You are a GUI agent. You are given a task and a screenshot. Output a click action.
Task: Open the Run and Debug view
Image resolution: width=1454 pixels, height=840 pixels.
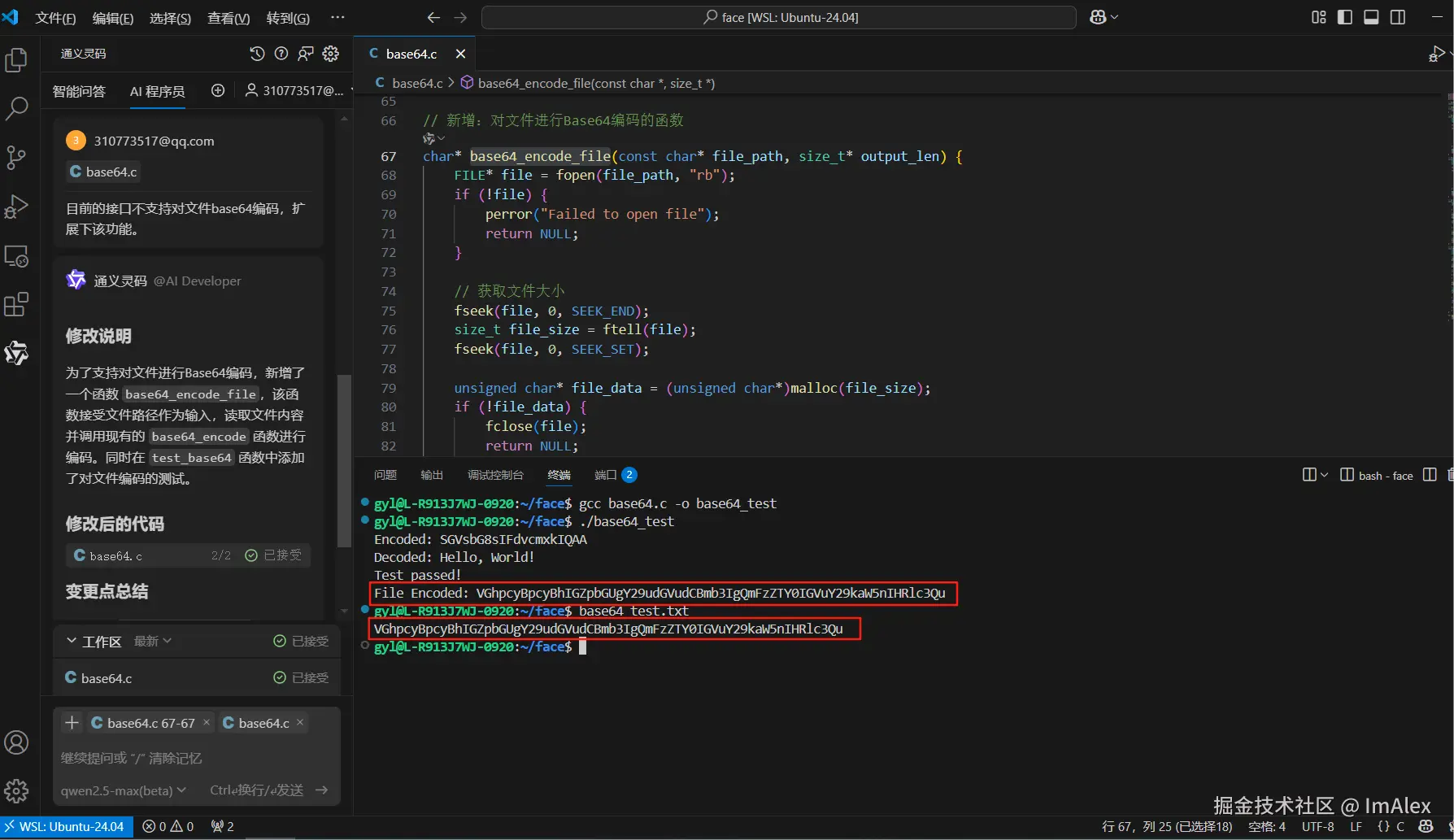point(16,207)
